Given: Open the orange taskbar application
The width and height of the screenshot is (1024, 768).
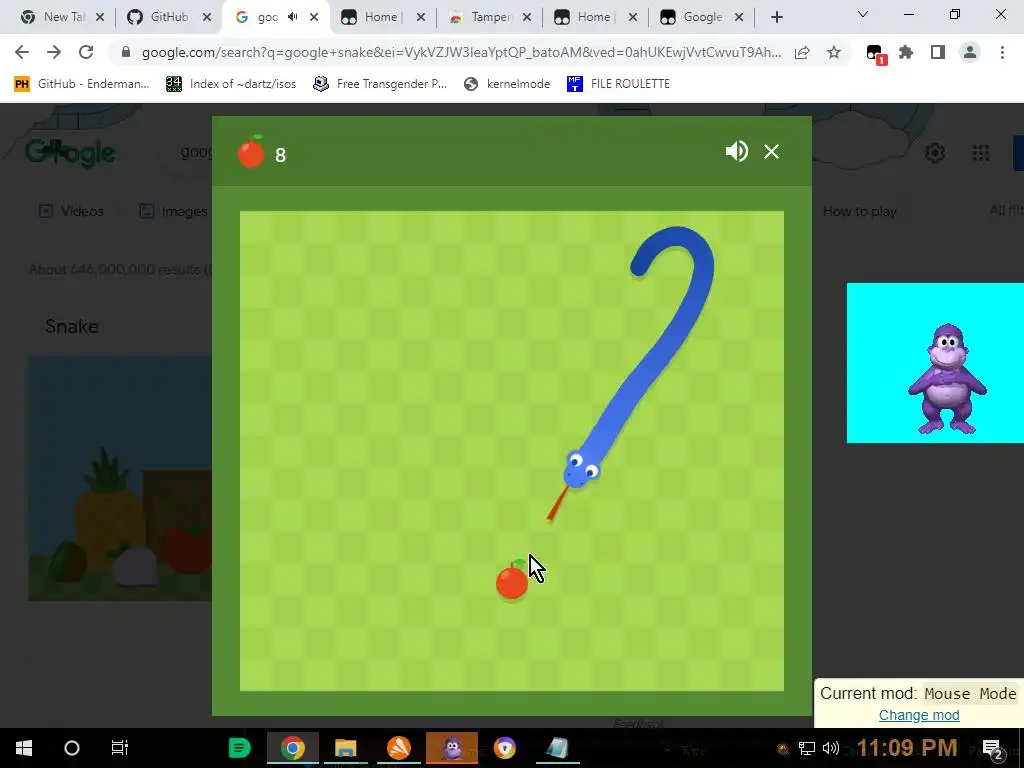Looking at the screenshot, I should coord(398,748).
